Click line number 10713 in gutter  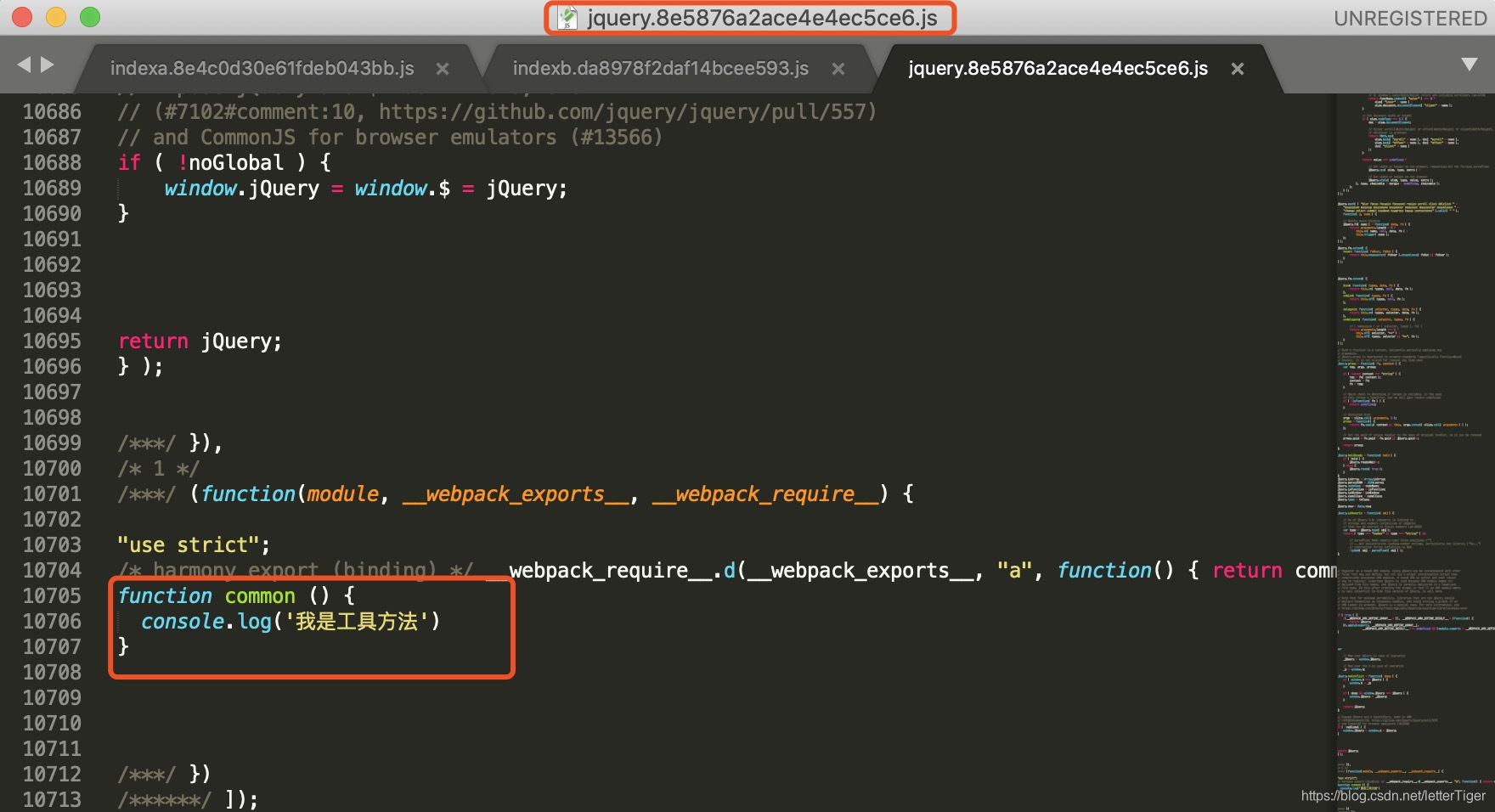(x=52, y=799)
